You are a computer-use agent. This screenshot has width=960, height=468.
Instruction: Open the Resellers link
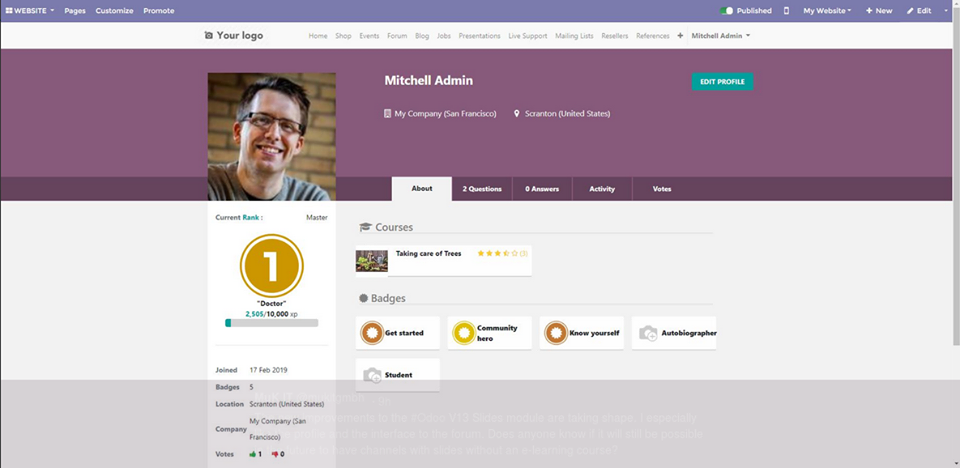pyautogui.click(x=615, y=36)
